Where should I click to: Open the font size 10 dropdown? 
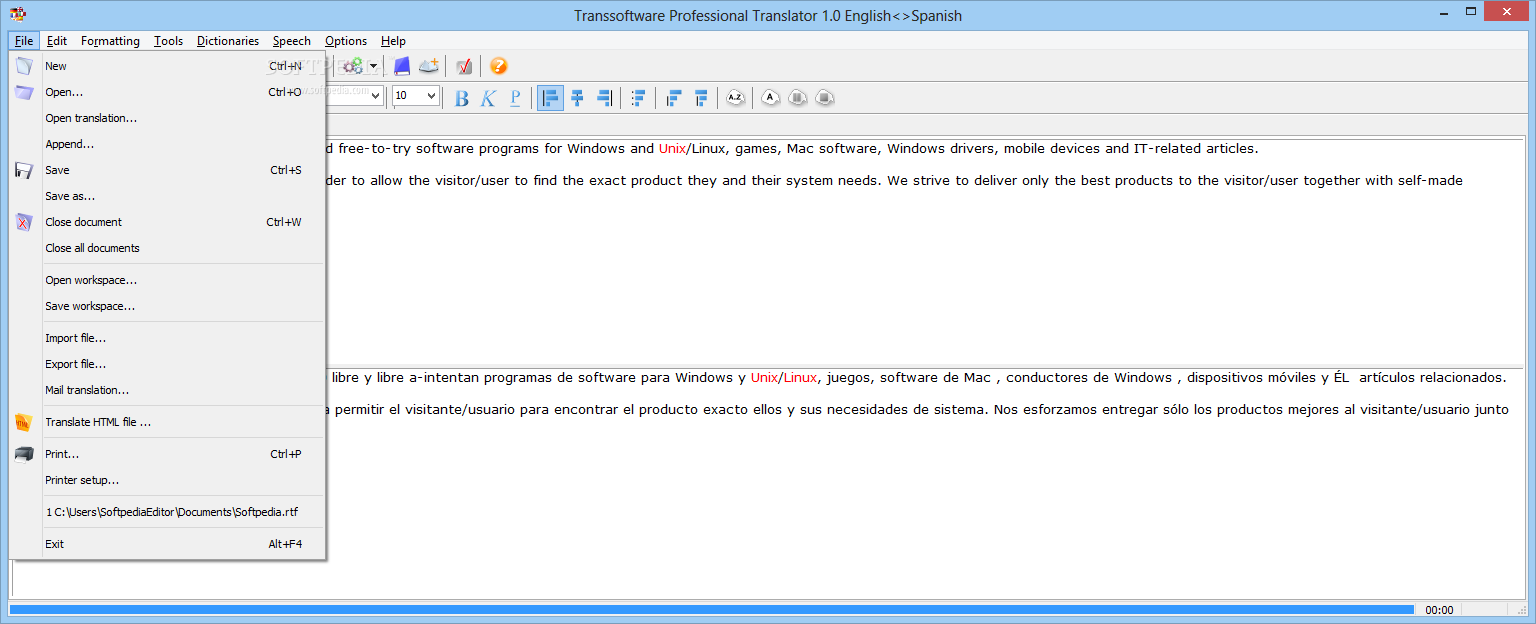pyautogui.click(x=431, y=96)
